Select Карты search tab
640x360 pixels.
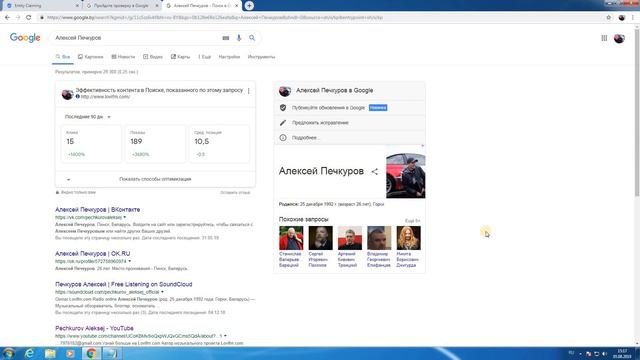[180, 57]
